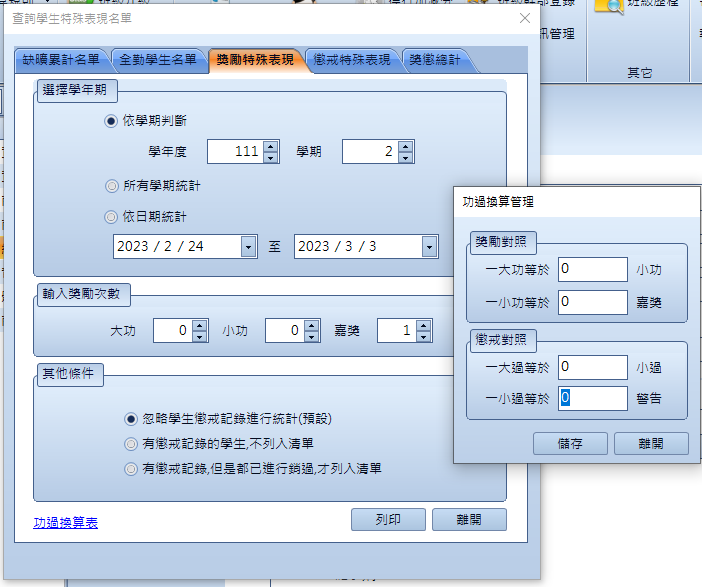Image resolution: width=702 pixels, height=587 pixels.
Task: Open 全勤學生名單 tab
Action: click(x=158, y=60)
